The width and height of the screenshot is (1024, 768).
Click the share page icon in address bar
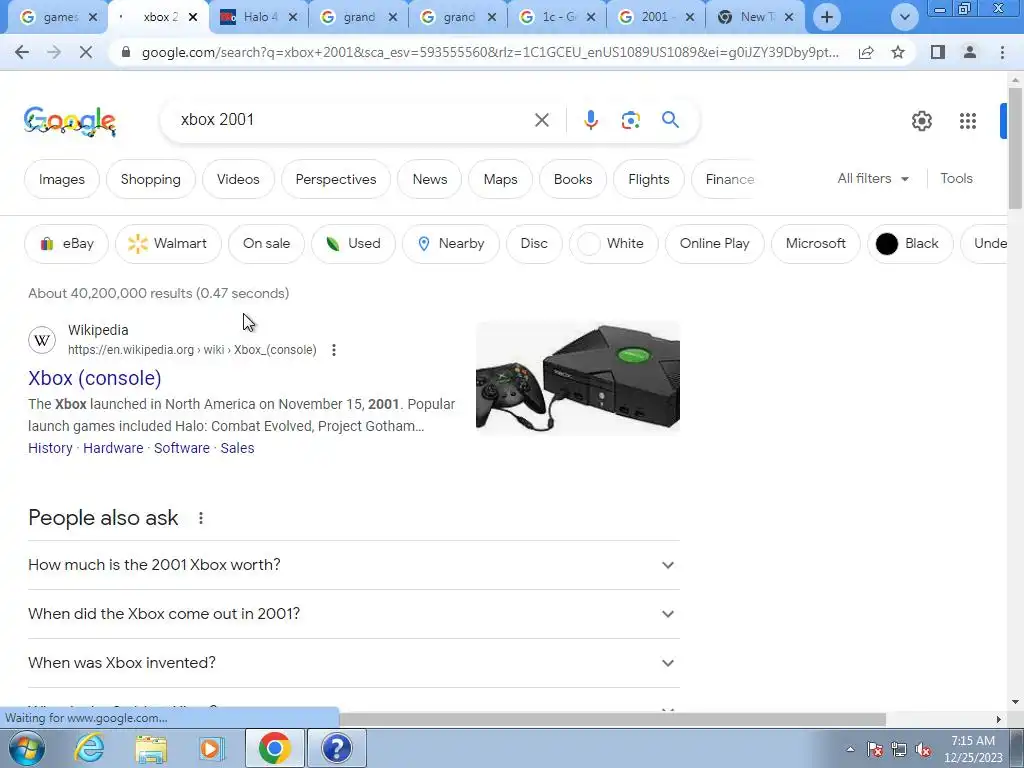click(866, 52)
